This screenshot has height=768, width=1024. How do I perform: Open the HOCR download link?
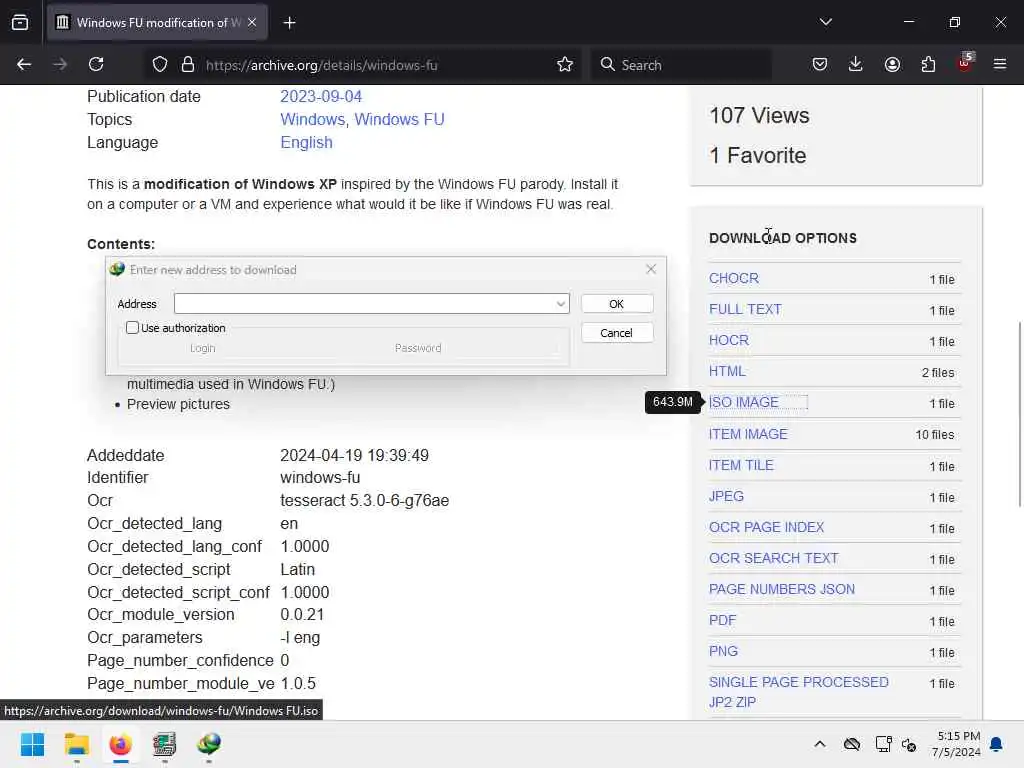click(729, 340)
